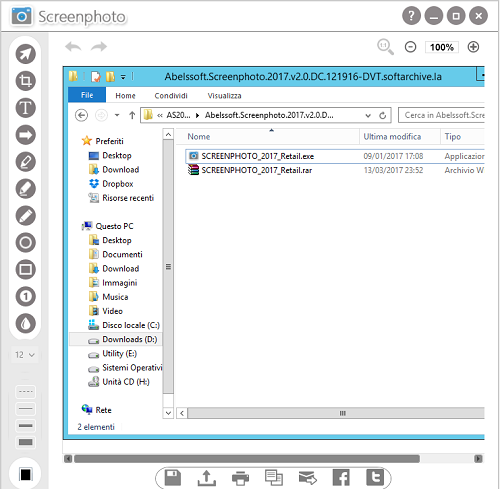Select SCREENPHOTO_2017_Retail.rar file
The width and height of the screenshot is (500, 489).
coord(257,170)
